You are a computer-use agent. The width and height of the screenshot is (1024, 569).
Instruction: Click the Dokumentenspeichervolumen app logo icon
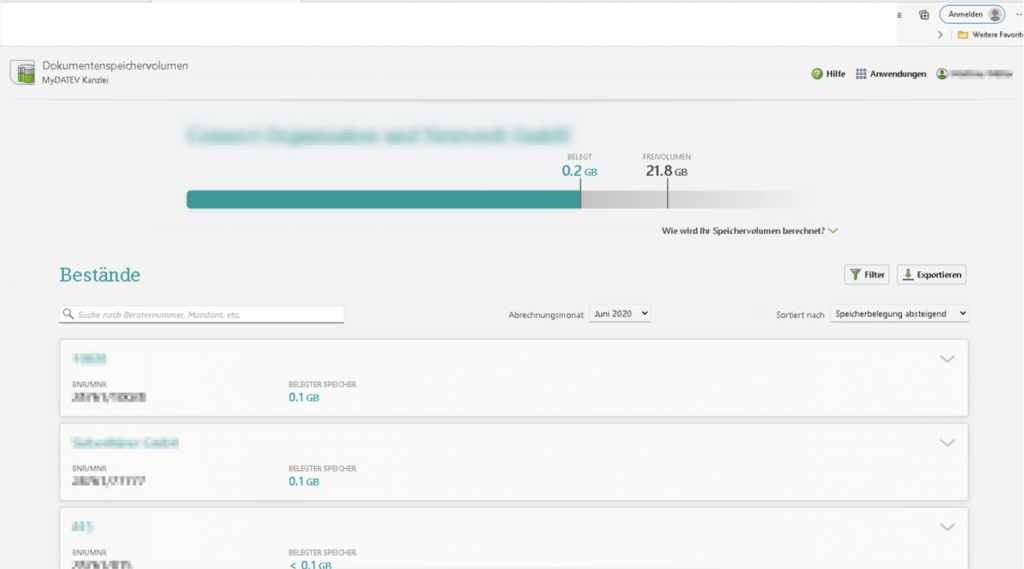point(22,72)
